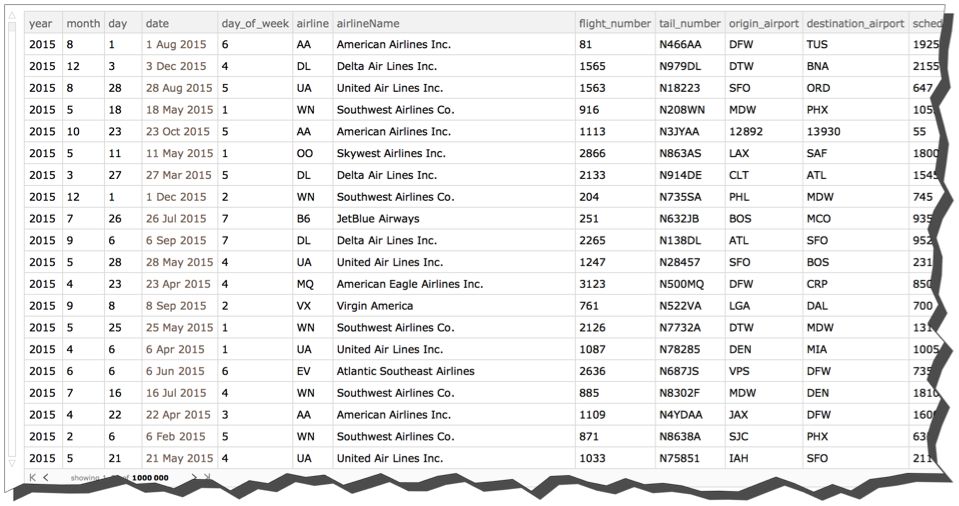Go to next page of results
The height and width of the screenshot is (506, 959).
pos(194,477)
